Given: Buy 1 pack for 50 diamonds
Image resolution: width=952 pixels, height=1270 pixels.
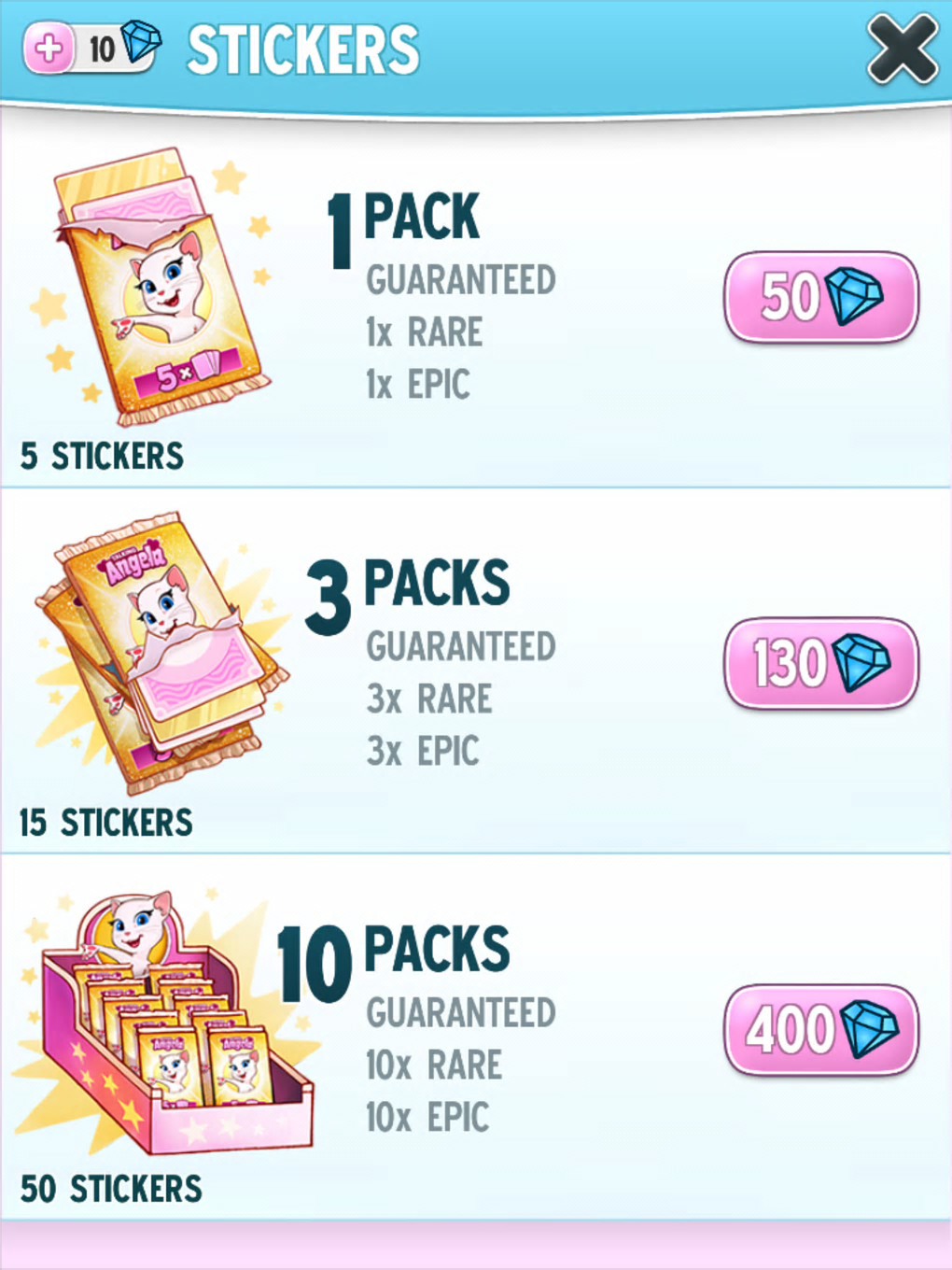Looking at the screenshot, I should (821, 297).
